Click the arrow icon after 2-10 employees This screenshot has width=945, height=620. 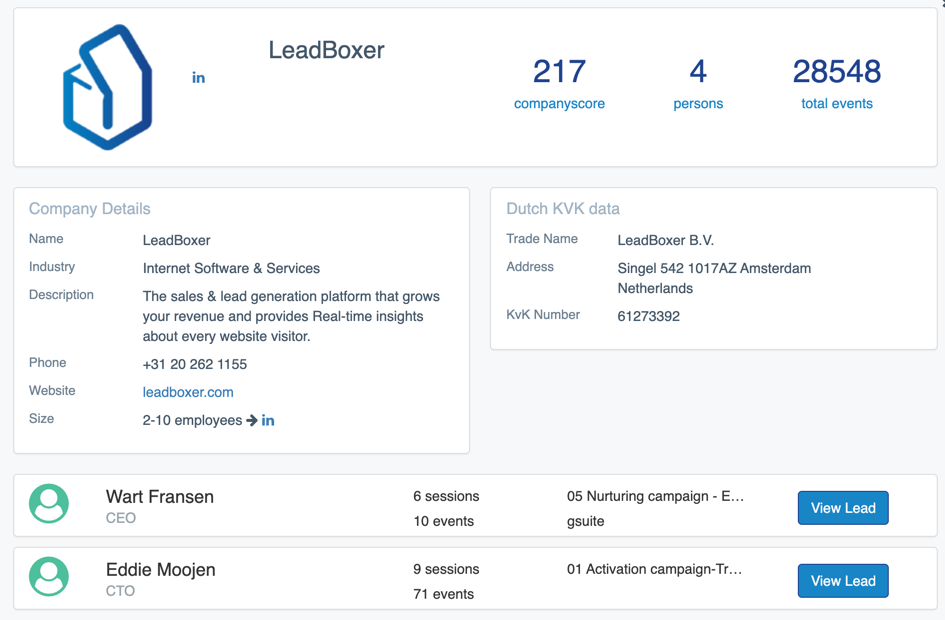click(252, 421)
